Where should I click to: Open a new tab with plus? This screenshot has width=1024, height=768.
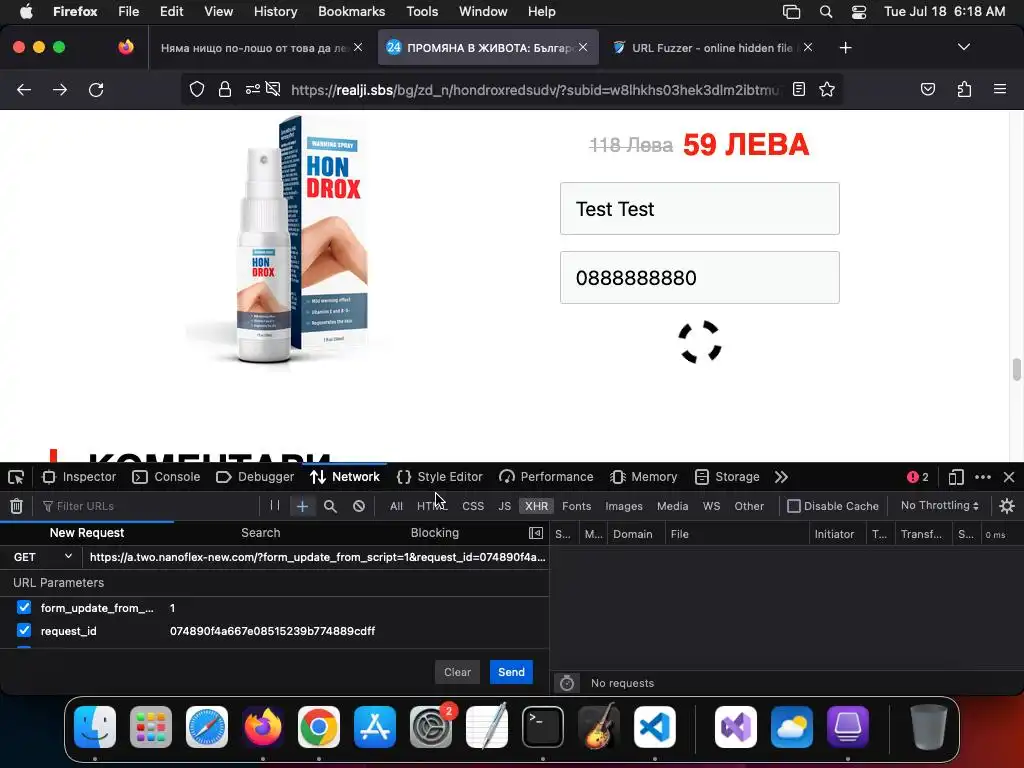pos(846,48)
